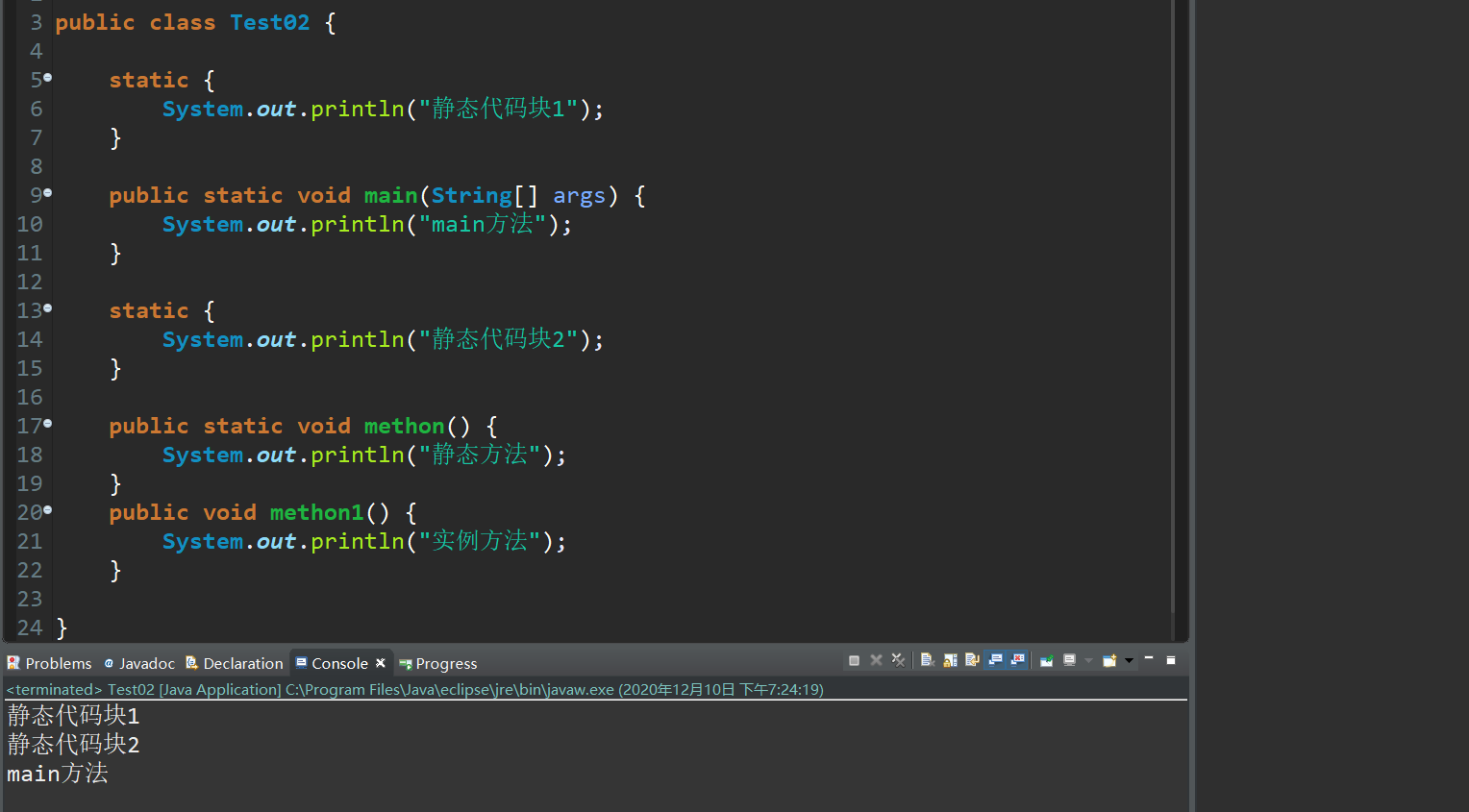Collapse the static block at line 5
The width and height of the screenshot is (1469, 812).
47,78
